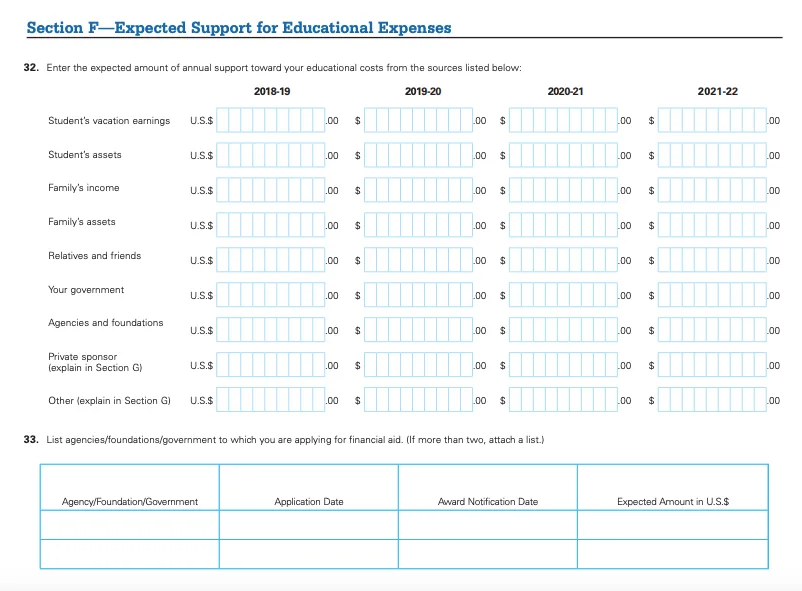Click the 2019-20 Other amount field
Screen dimensions: 802x591
(x=418, y=401)
